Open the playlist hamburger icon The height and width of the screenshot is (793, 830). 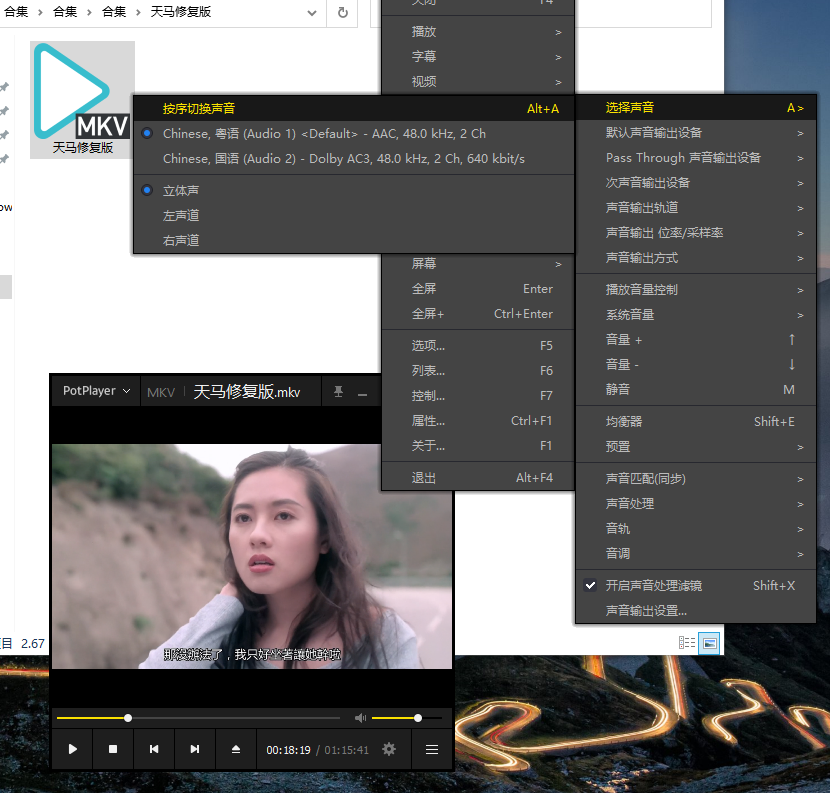[432, 749]
